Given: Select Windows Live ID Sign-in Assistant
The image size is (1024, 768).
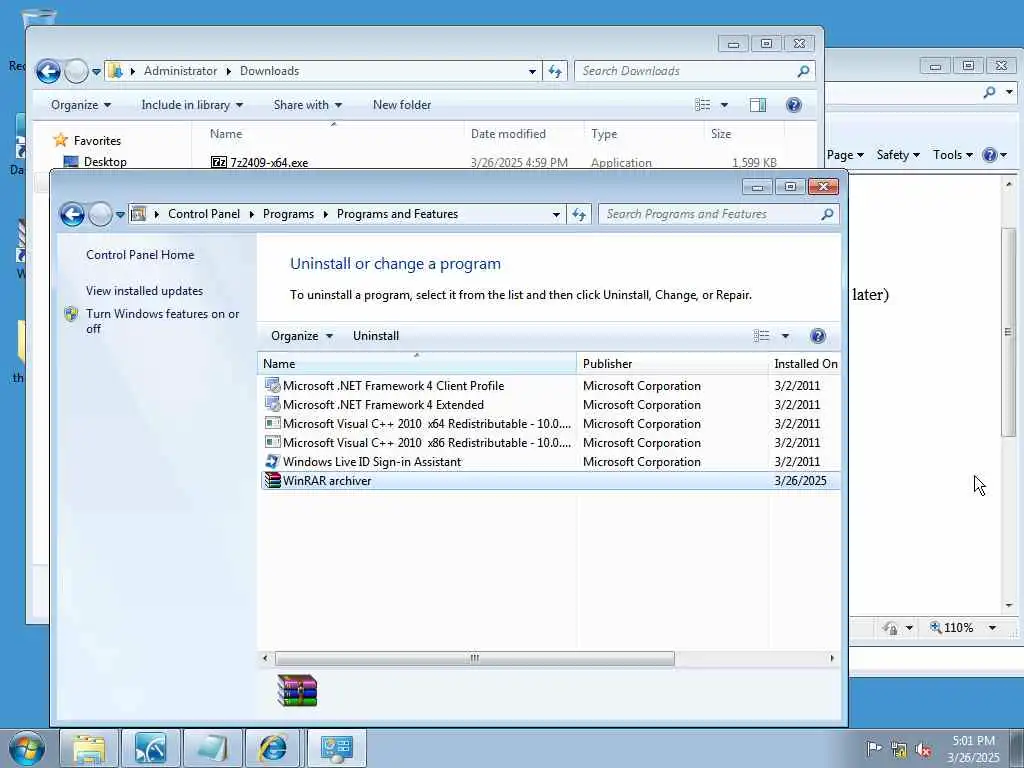Looking at the screenshot, I should click(x=550, y=461).
